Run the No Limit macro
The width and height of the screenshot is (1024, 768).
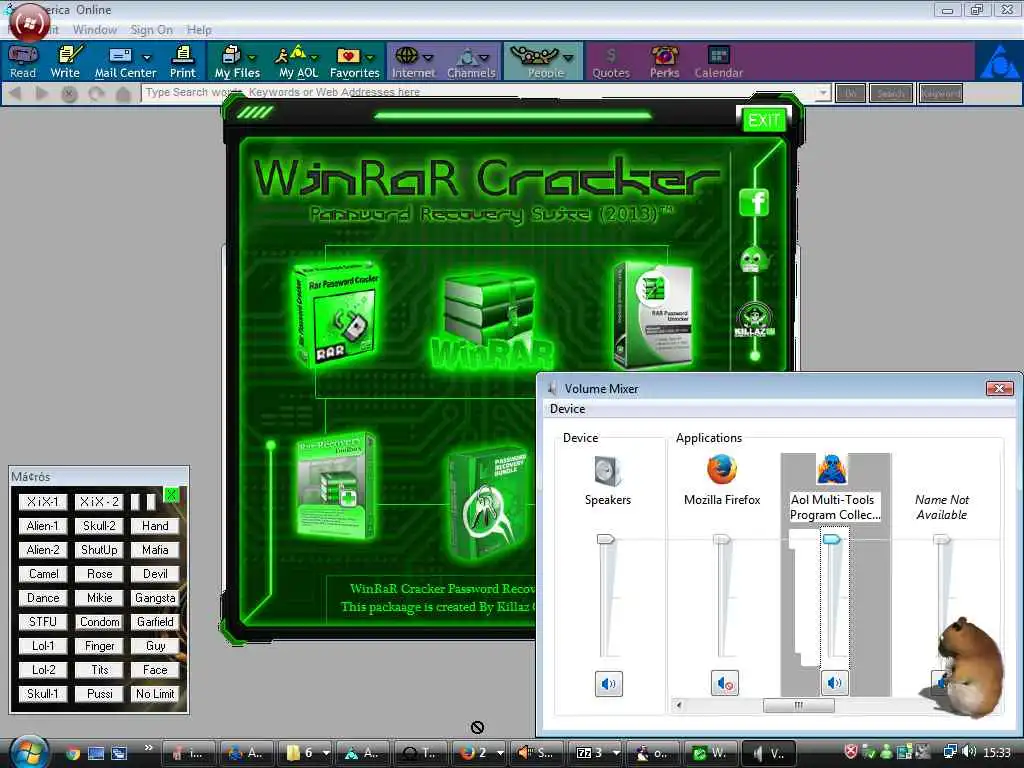[155, 694]
